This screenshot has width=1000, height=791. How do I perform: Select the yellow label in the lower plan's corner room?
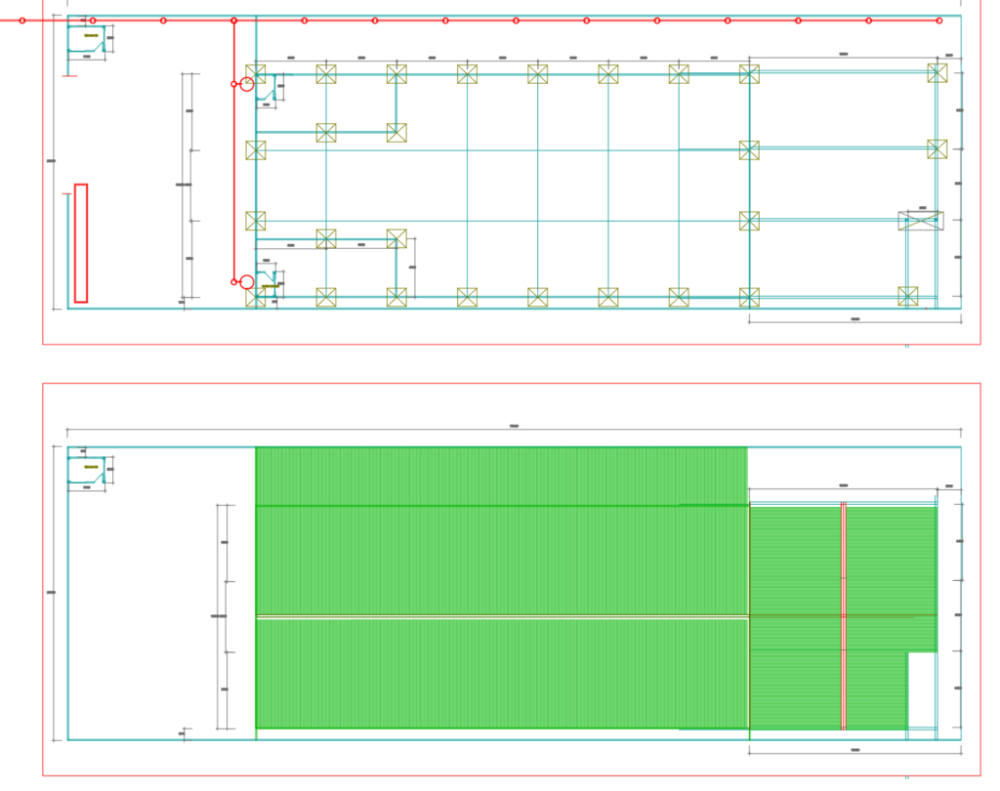[91, 467]
